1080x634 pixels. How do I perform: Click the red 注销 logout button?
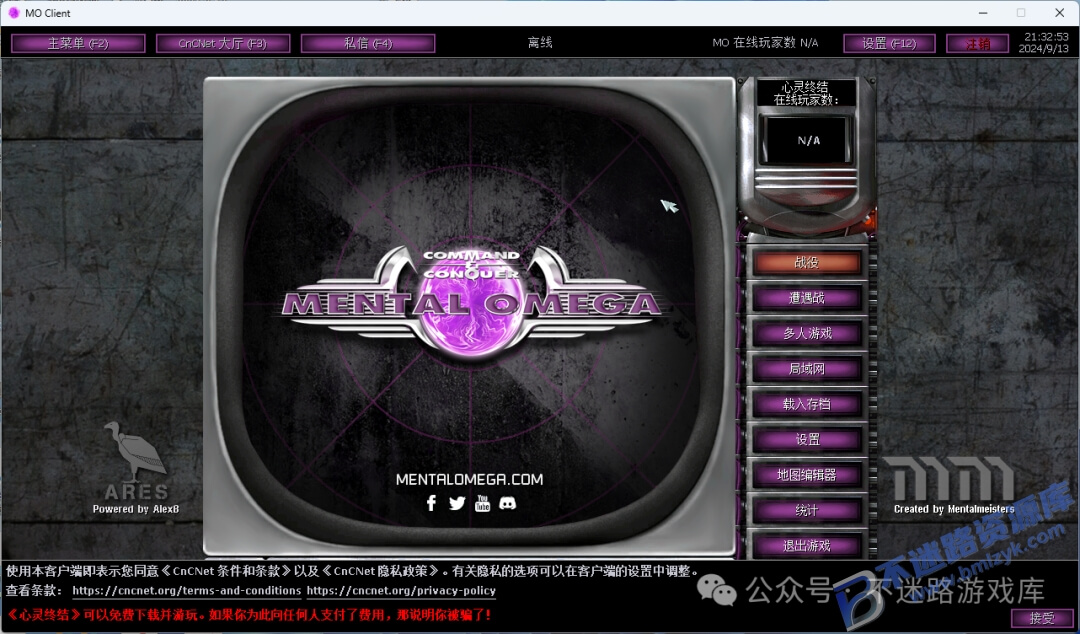[977, 43]
